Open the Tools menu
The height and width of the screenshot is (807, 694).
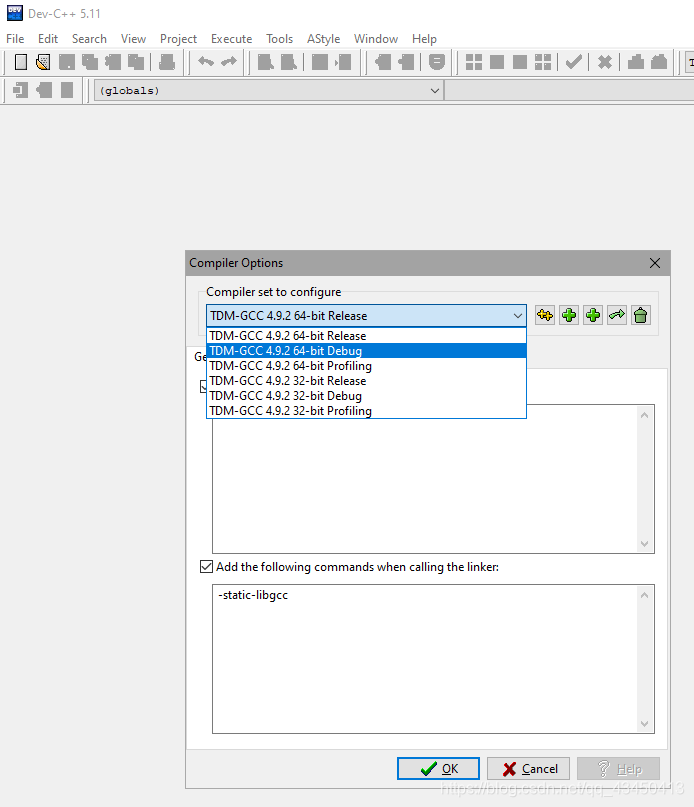coord(279,39)
